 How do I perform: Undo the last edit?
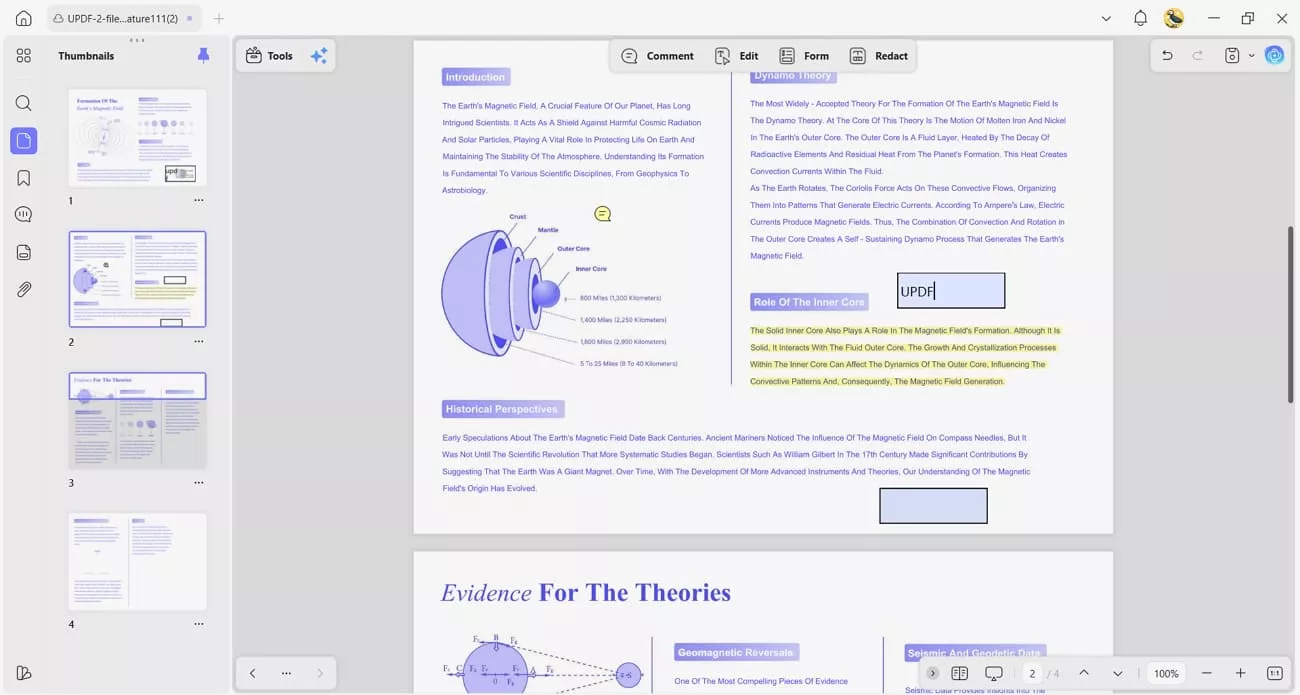(x=1167, y=55)
